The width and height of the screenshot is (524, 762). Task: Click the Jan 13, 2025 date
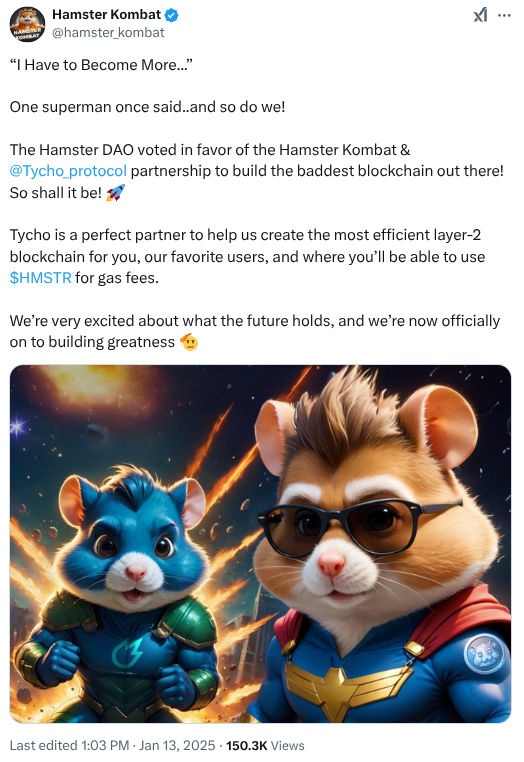pos(177,745)
